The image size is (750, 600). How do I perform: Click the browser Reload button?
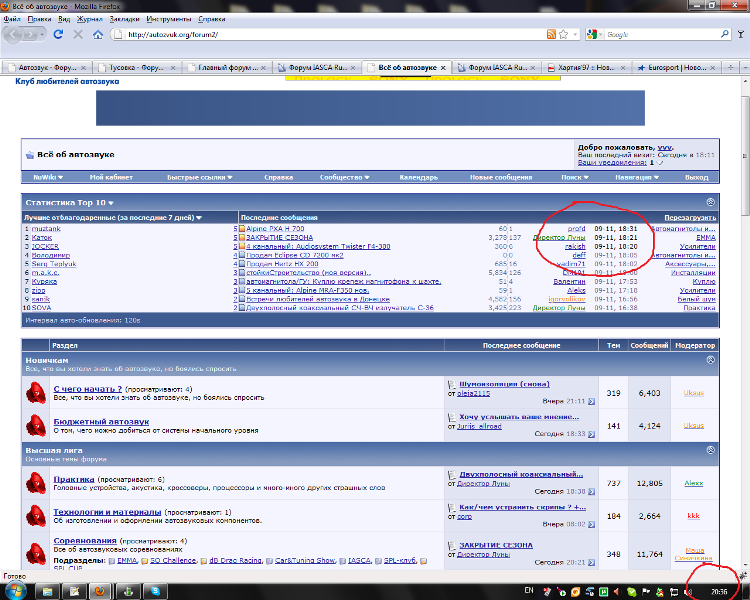(60, 34)
